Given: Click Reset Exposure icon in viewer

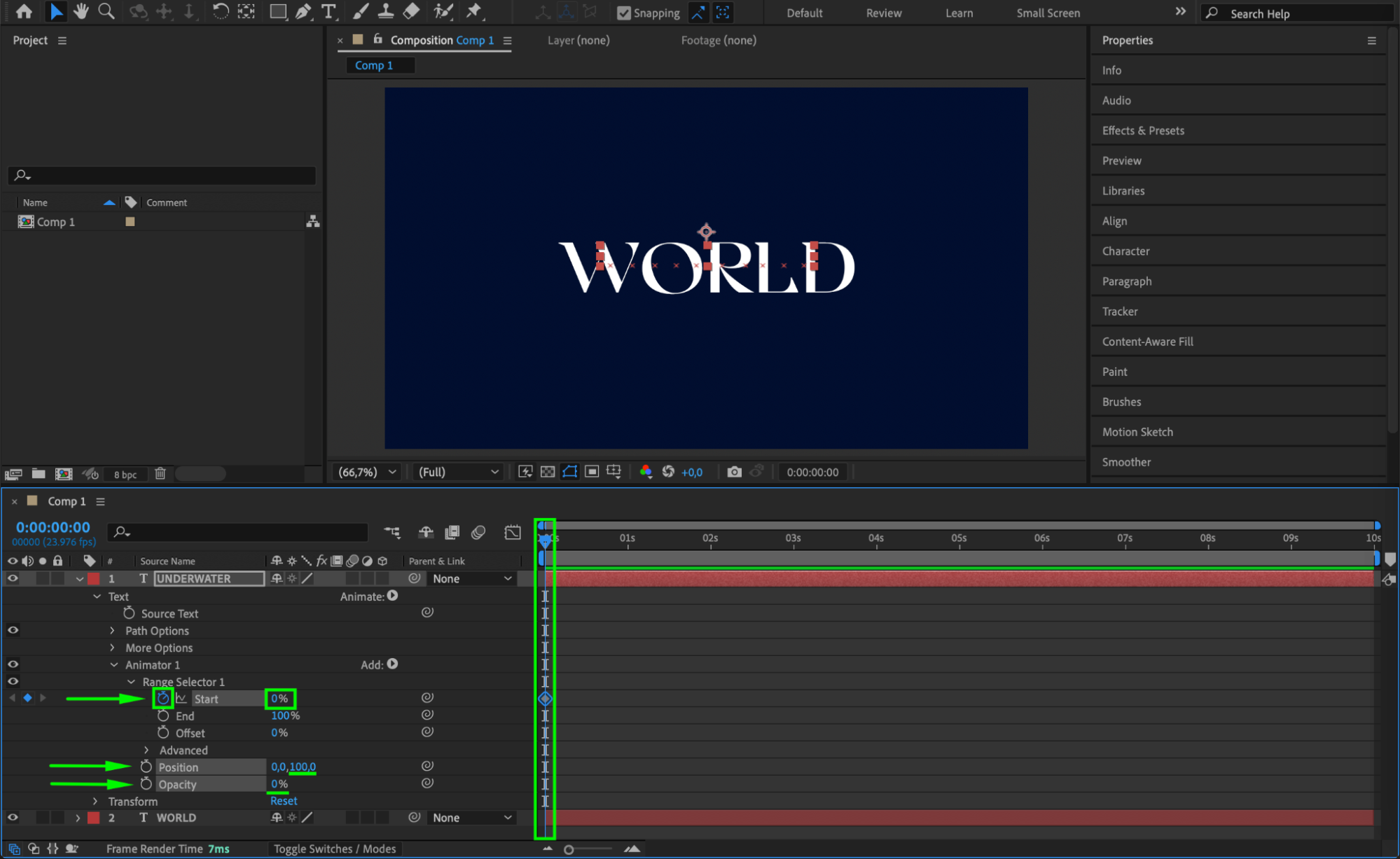Looking at the screenshot, I should [668, 472].
